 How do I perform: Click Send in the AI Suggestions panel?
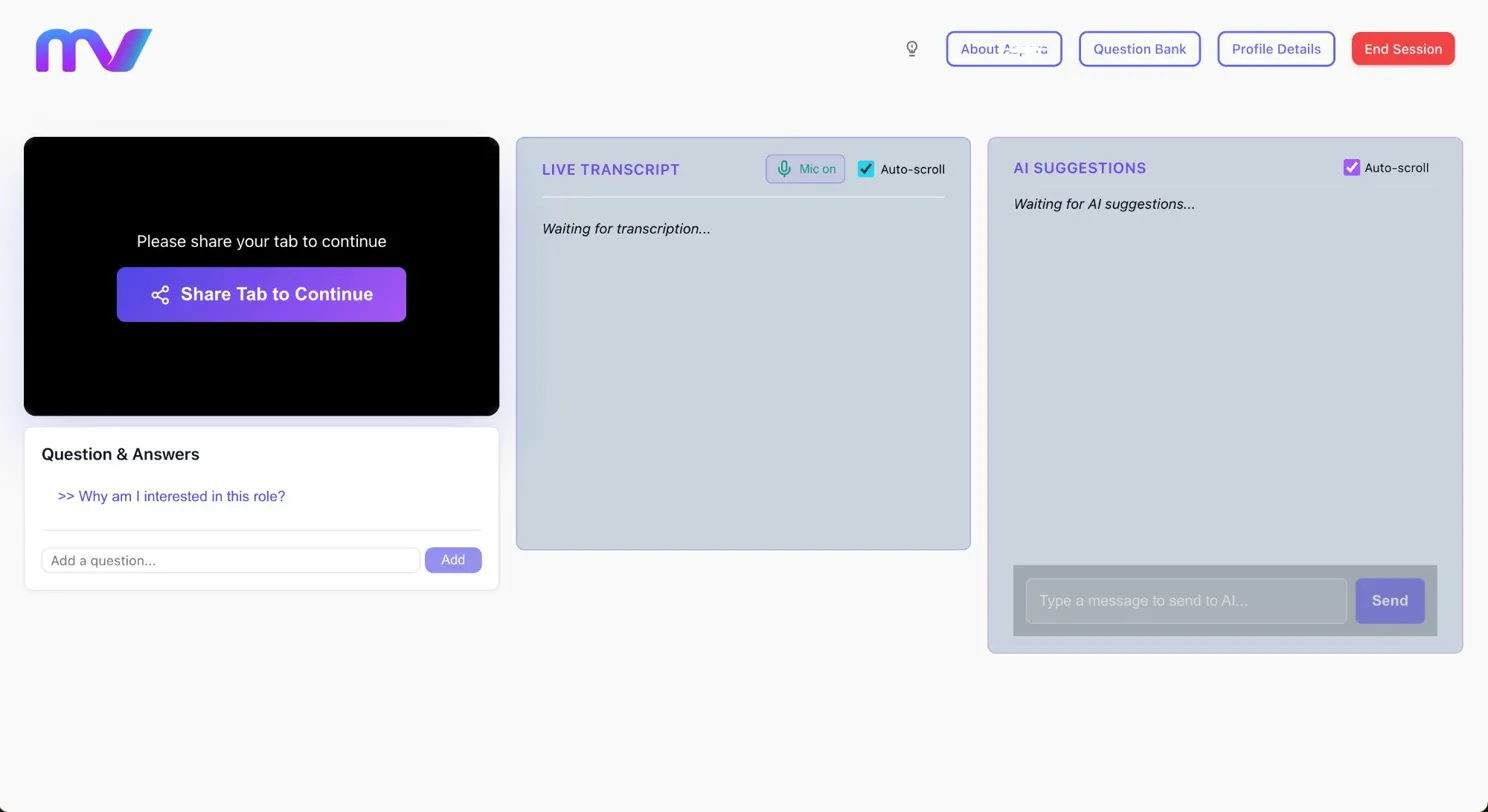[1388, 600]
